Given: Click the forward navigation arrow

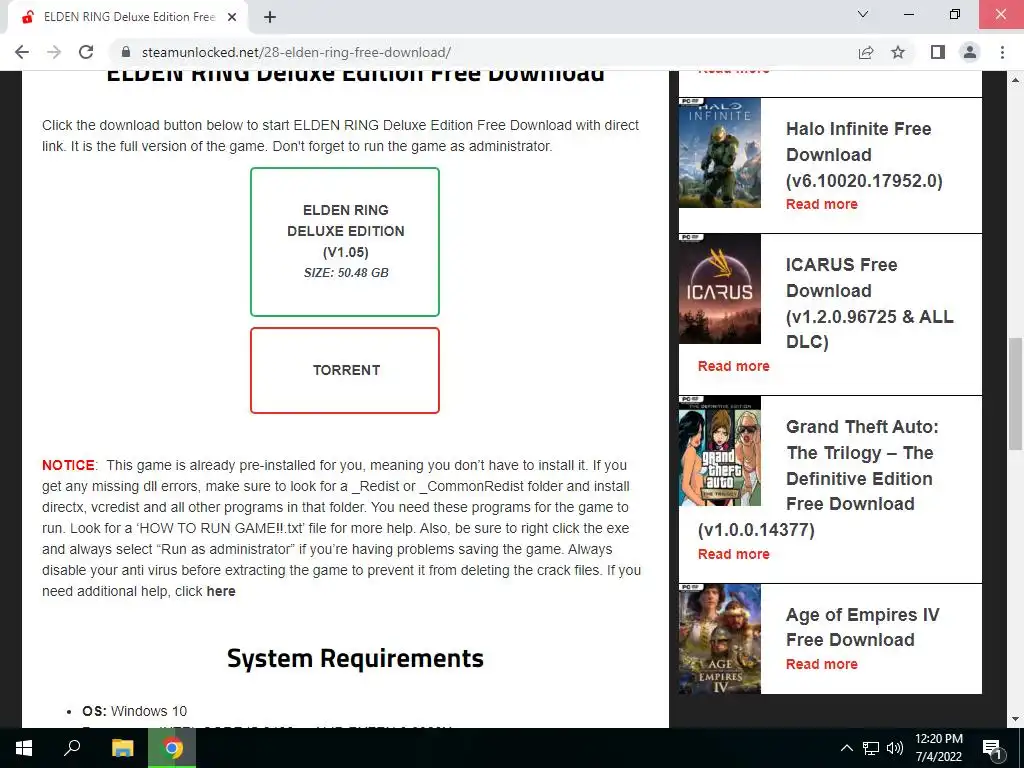Looking at the screenshot, I should [x=54, y=52].
